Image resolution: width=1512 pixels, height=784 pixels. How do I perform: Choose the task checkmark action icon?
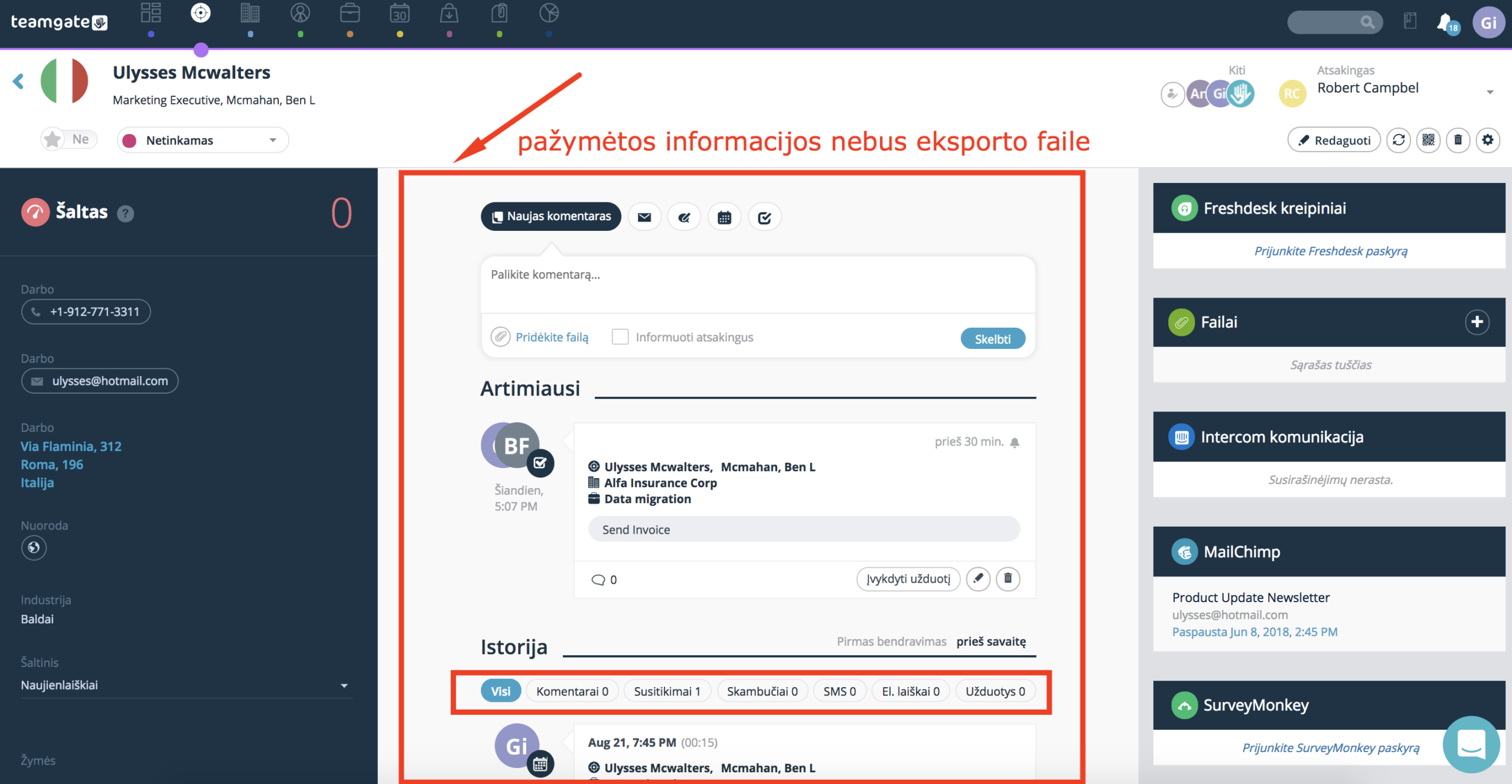pos(765,217)
